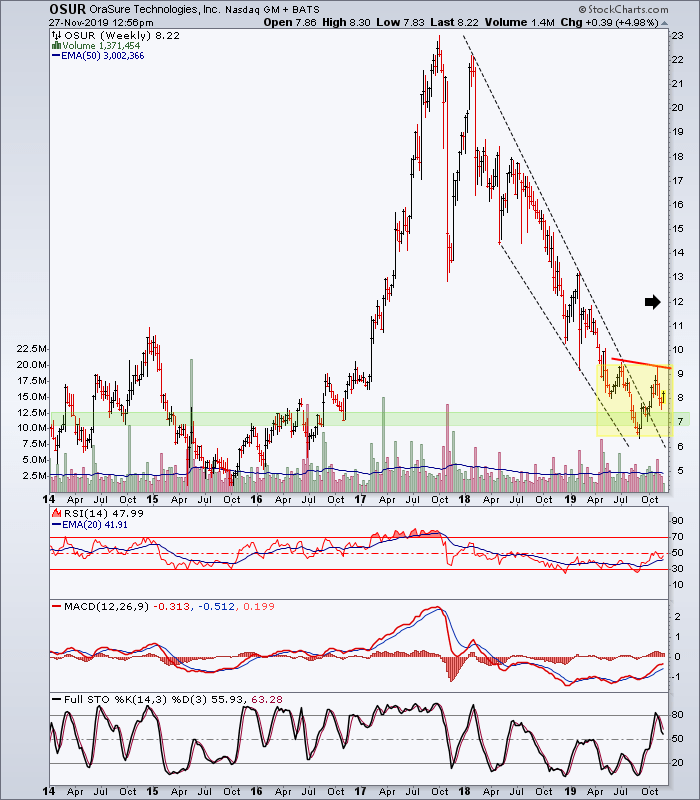The height and width of the screenshot is (800, 700).
Task: Click the stochastic %K value 55.93
Action: [x=226, y=699]
